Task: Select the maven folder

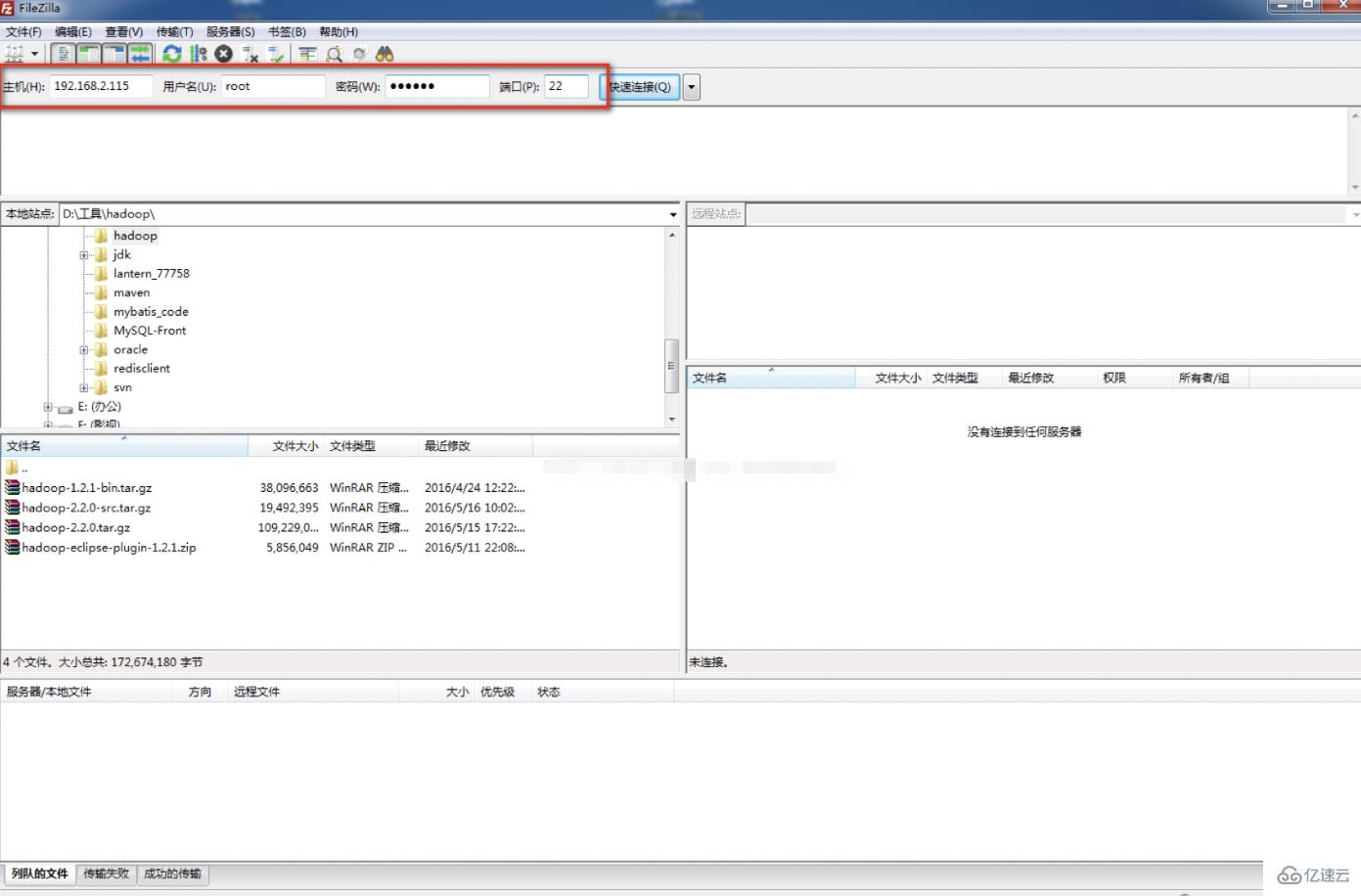Action: (x=131, y=292)
